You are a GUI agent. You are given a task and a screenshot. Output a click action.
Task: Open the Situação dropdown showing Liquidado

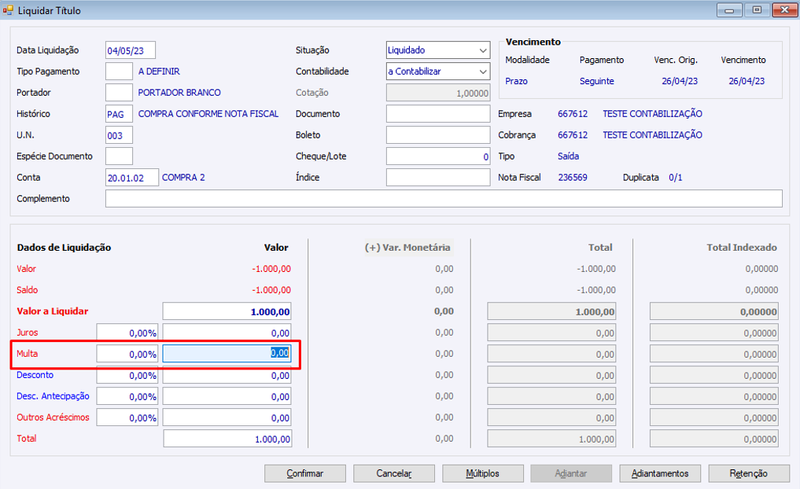click(438, 50)
